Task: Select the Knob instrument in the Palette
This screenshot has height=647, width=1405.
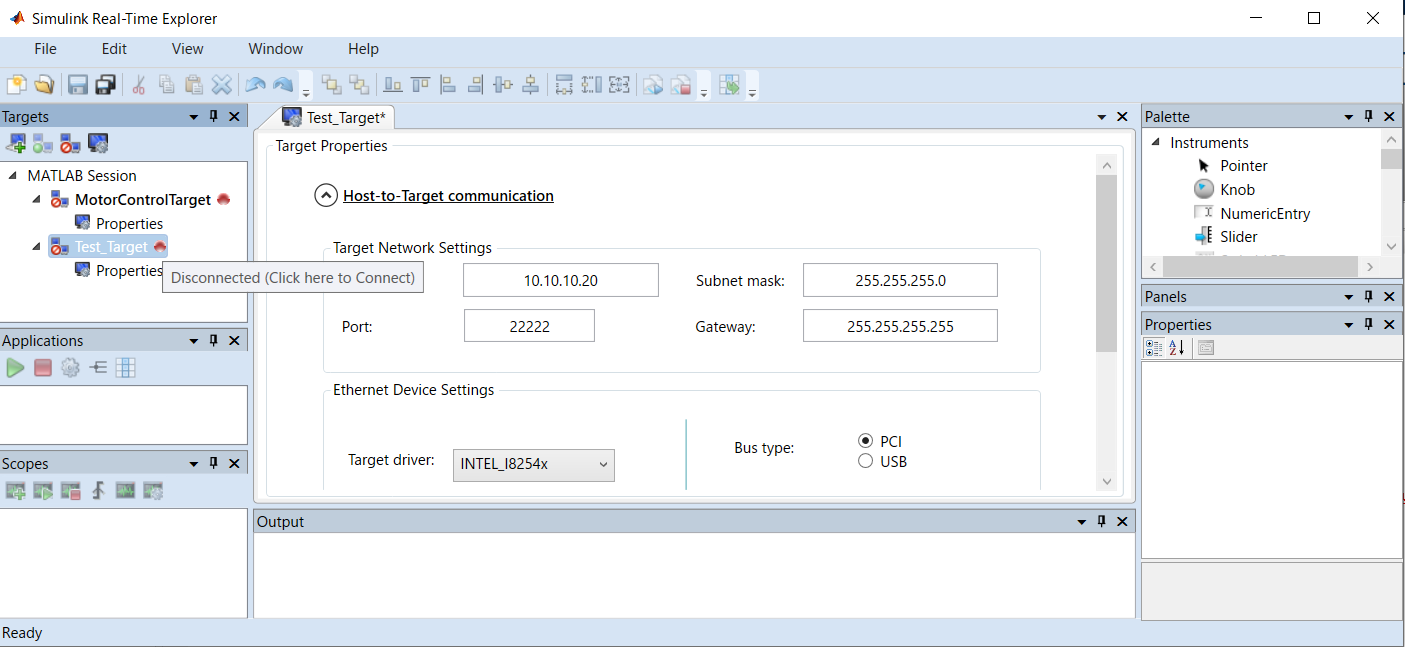Action: tap(1238, 189)
